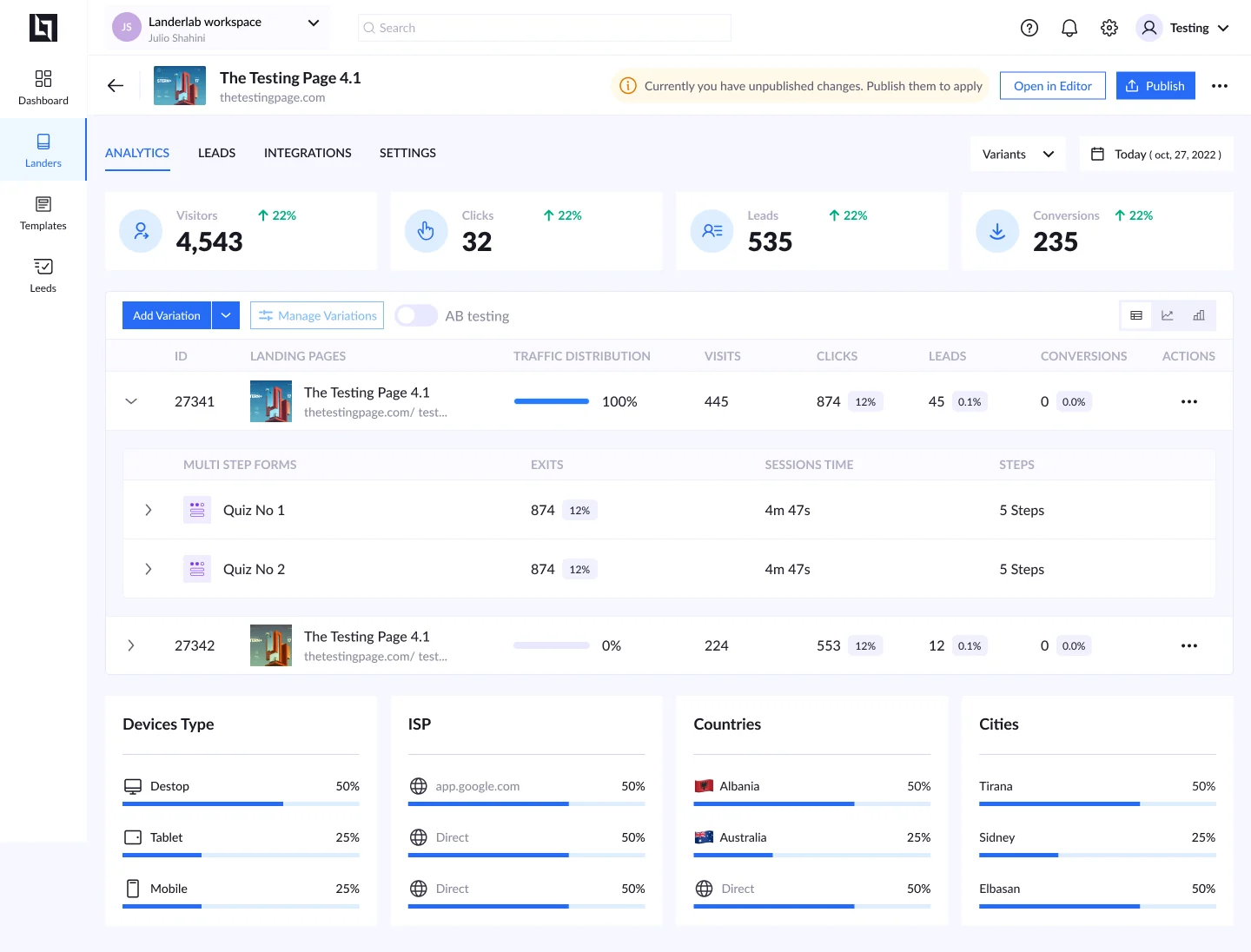Click traffic distribution bar for row 27342
The width and height of the screenshot is (1251, 952).
tap(552, 645)
